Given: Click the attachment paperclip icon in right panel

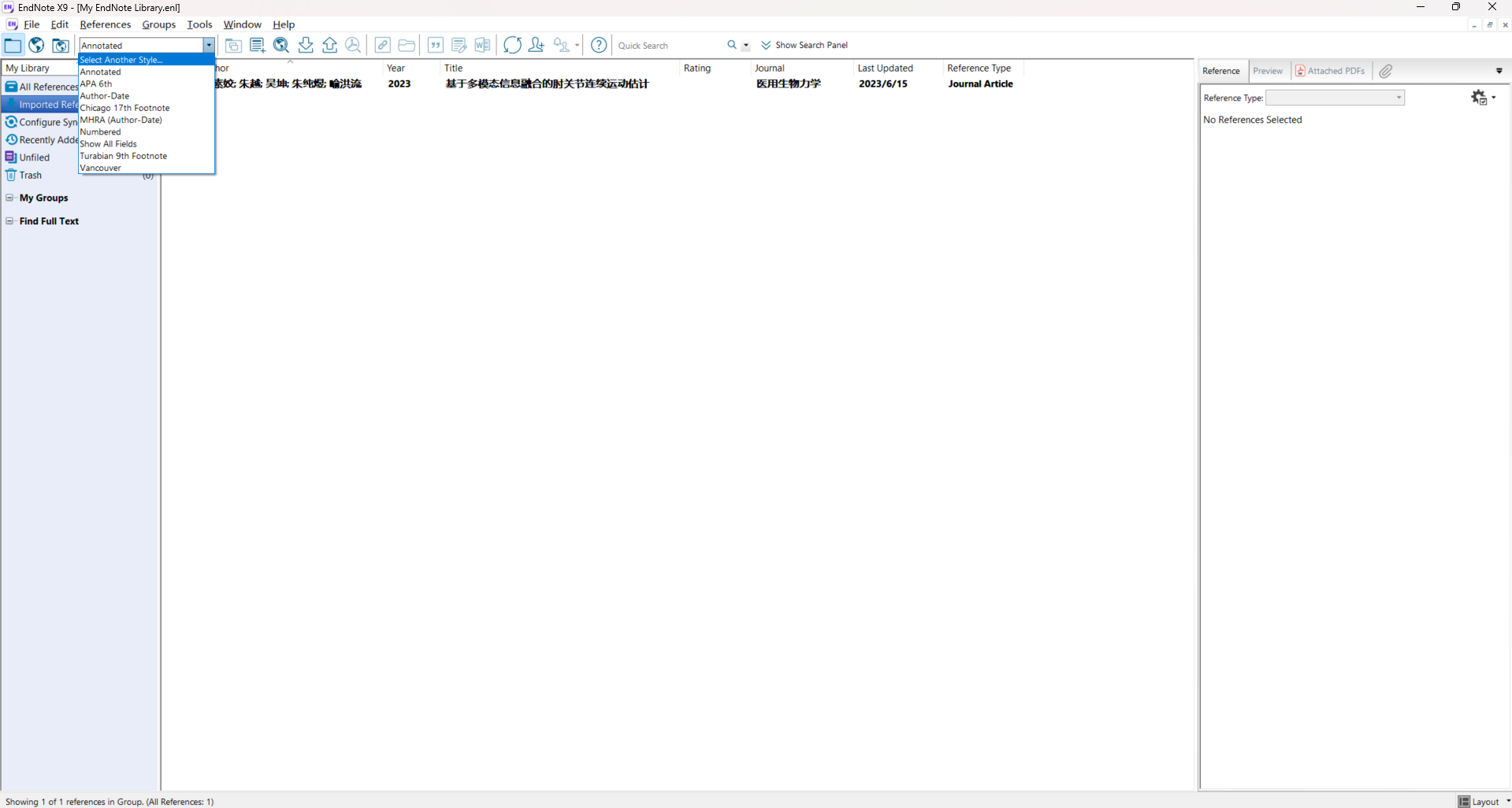Looking at the screenshot, I should [1386, 71].
